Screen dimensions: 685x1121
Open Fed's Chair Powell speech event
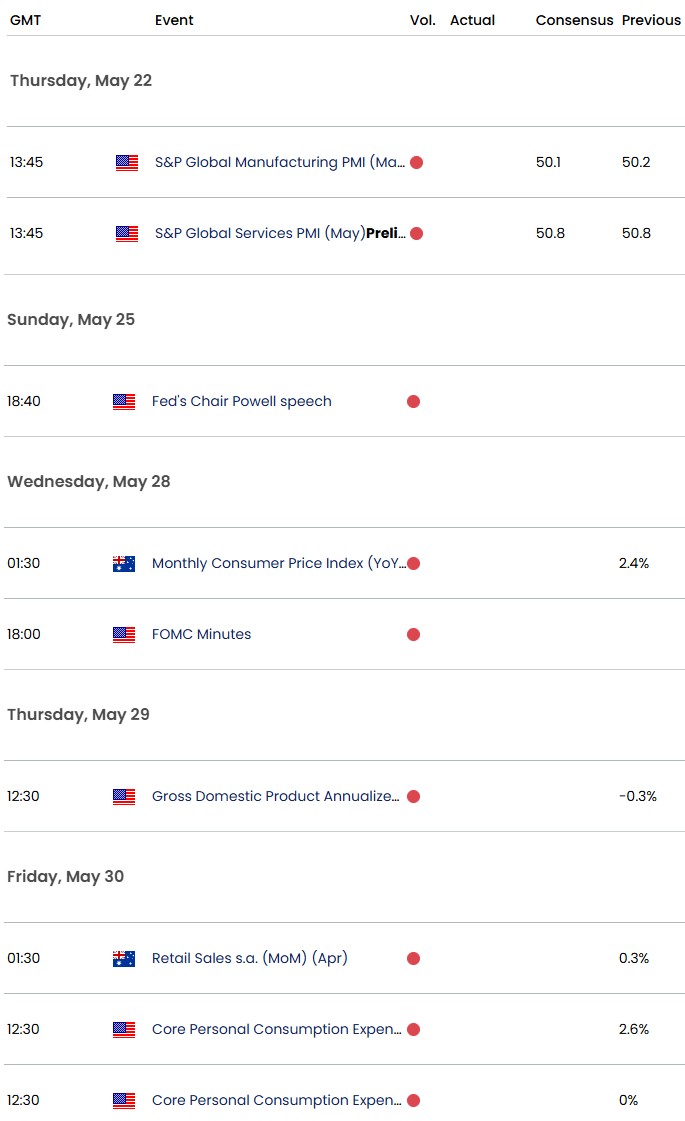[241, 401]
